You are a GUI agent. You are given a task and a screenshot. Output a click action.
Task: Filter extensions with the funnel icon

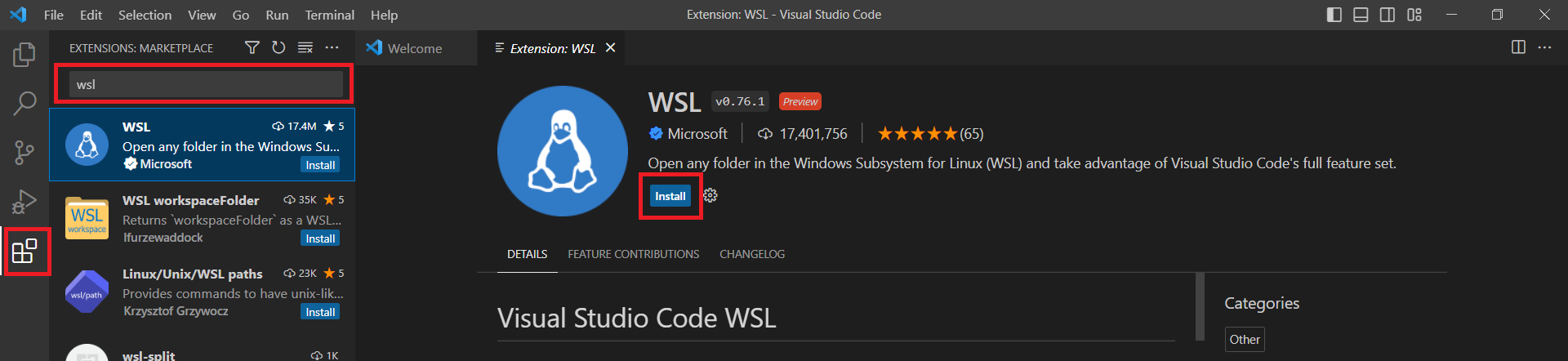[252, 48]
